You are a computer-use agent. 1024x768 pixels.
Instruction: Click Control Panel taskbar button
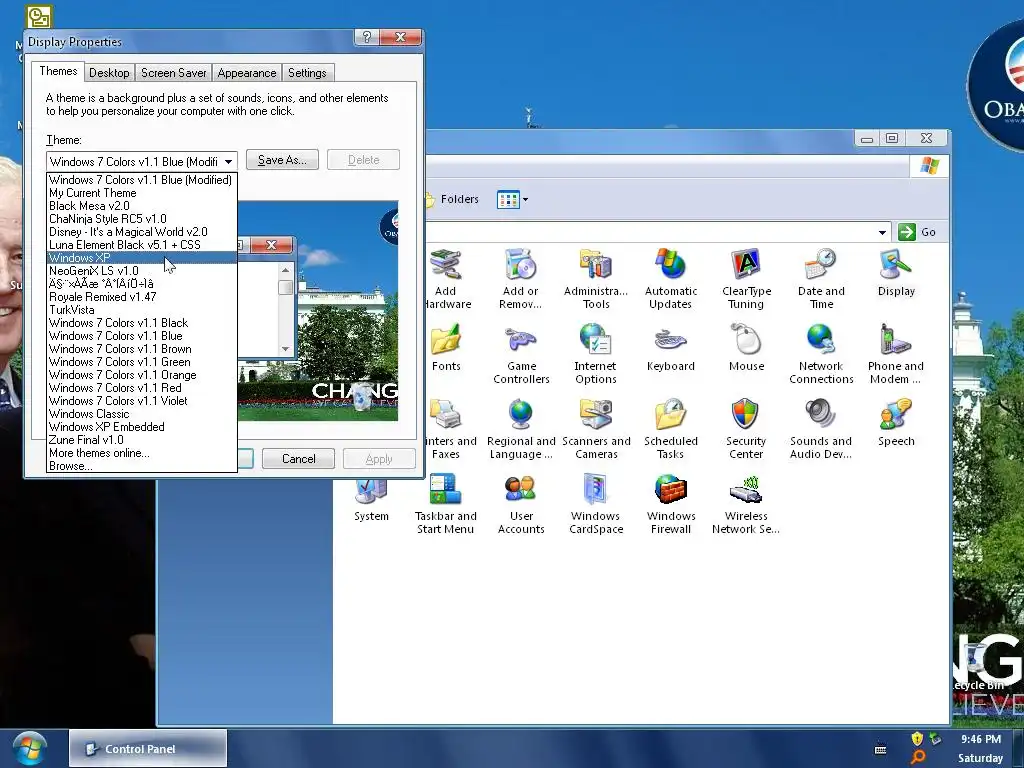[148, 748]
